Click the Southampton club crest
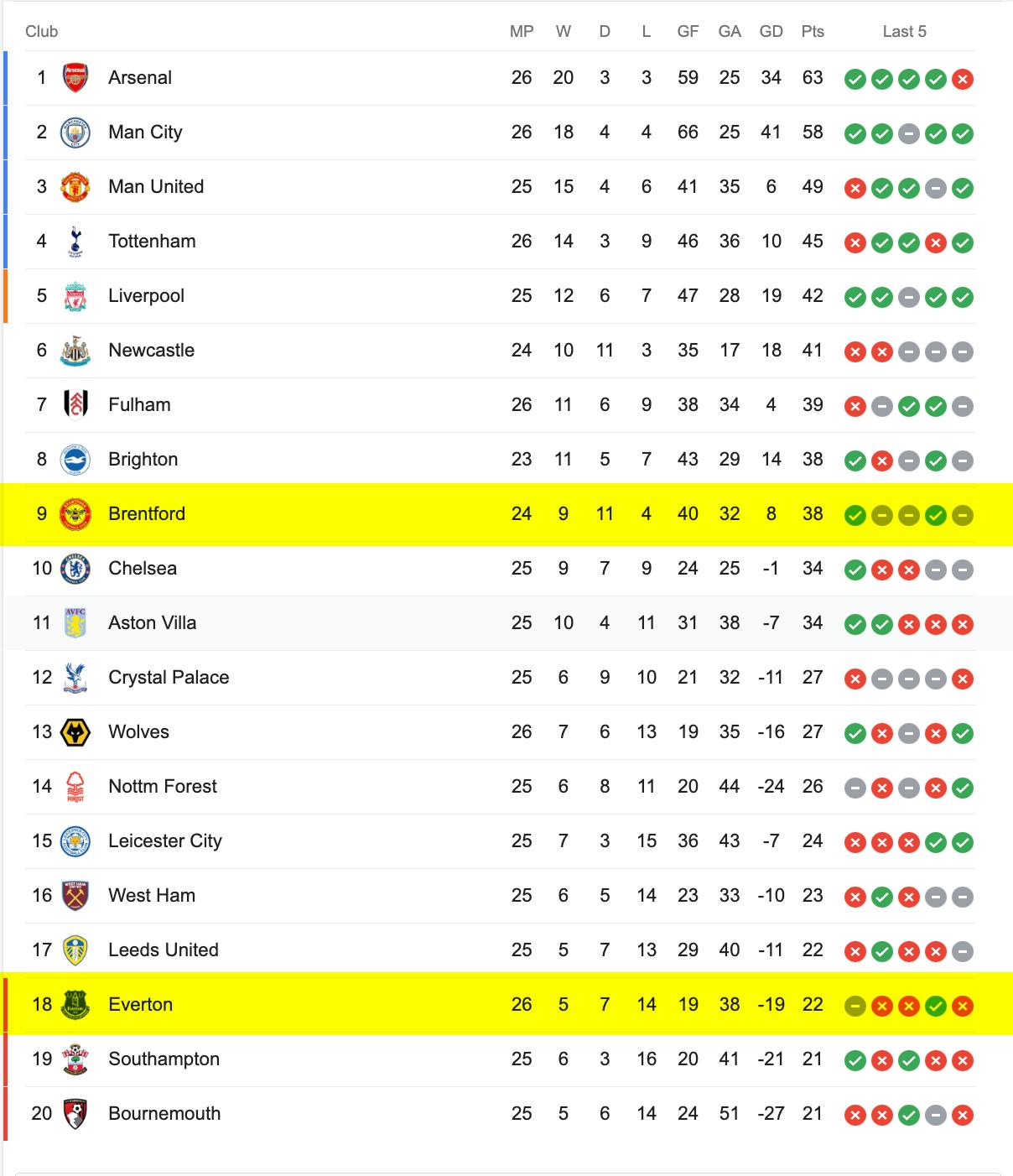Image resolution: width=1013 pixels, height=1176 pixels. coord(75,1059)
